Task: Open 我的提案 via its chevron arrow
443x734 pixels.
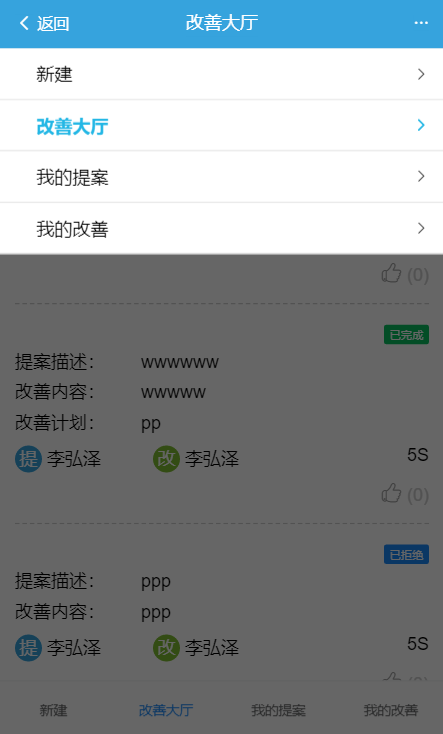Action: tap(421, 176)
